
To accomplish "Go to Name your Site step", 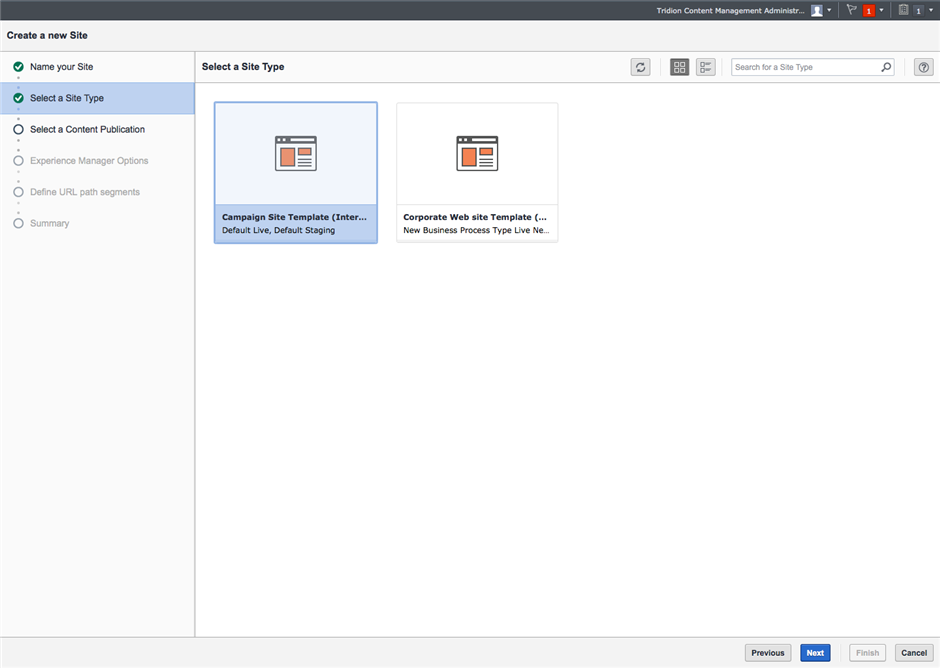I will point(61,67).
